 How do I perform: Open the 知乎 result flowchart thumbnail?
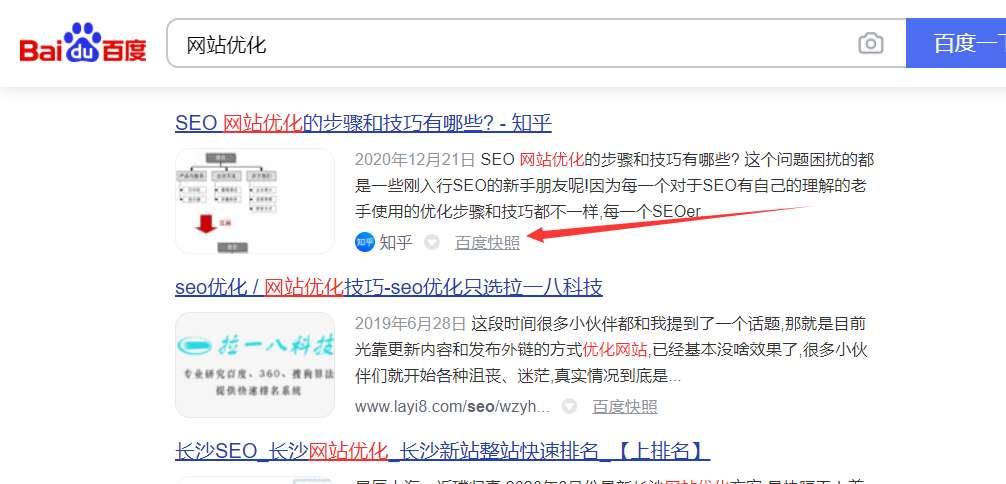[x=255, y=201]
